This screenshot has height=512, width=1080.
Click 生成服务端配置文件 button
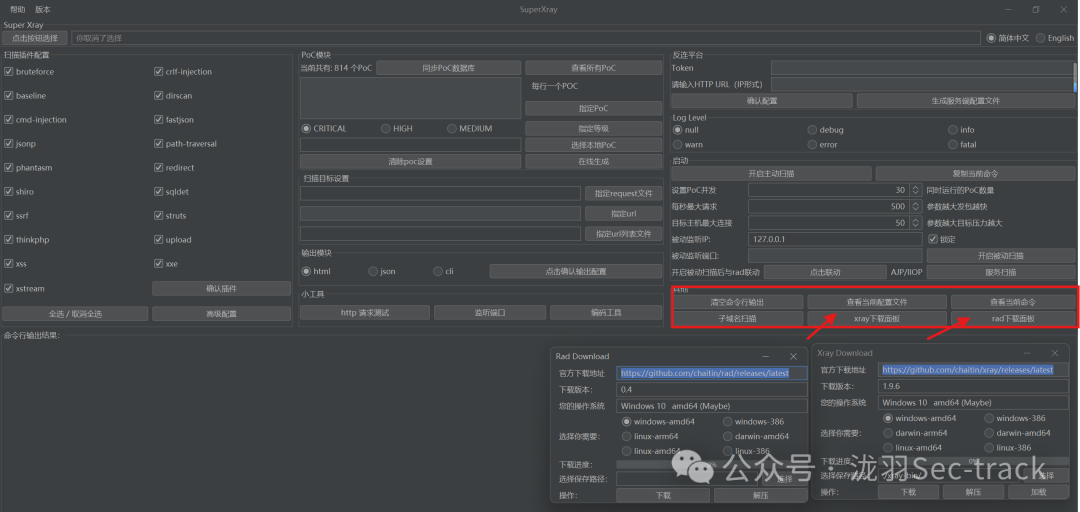tap(965, 101)
